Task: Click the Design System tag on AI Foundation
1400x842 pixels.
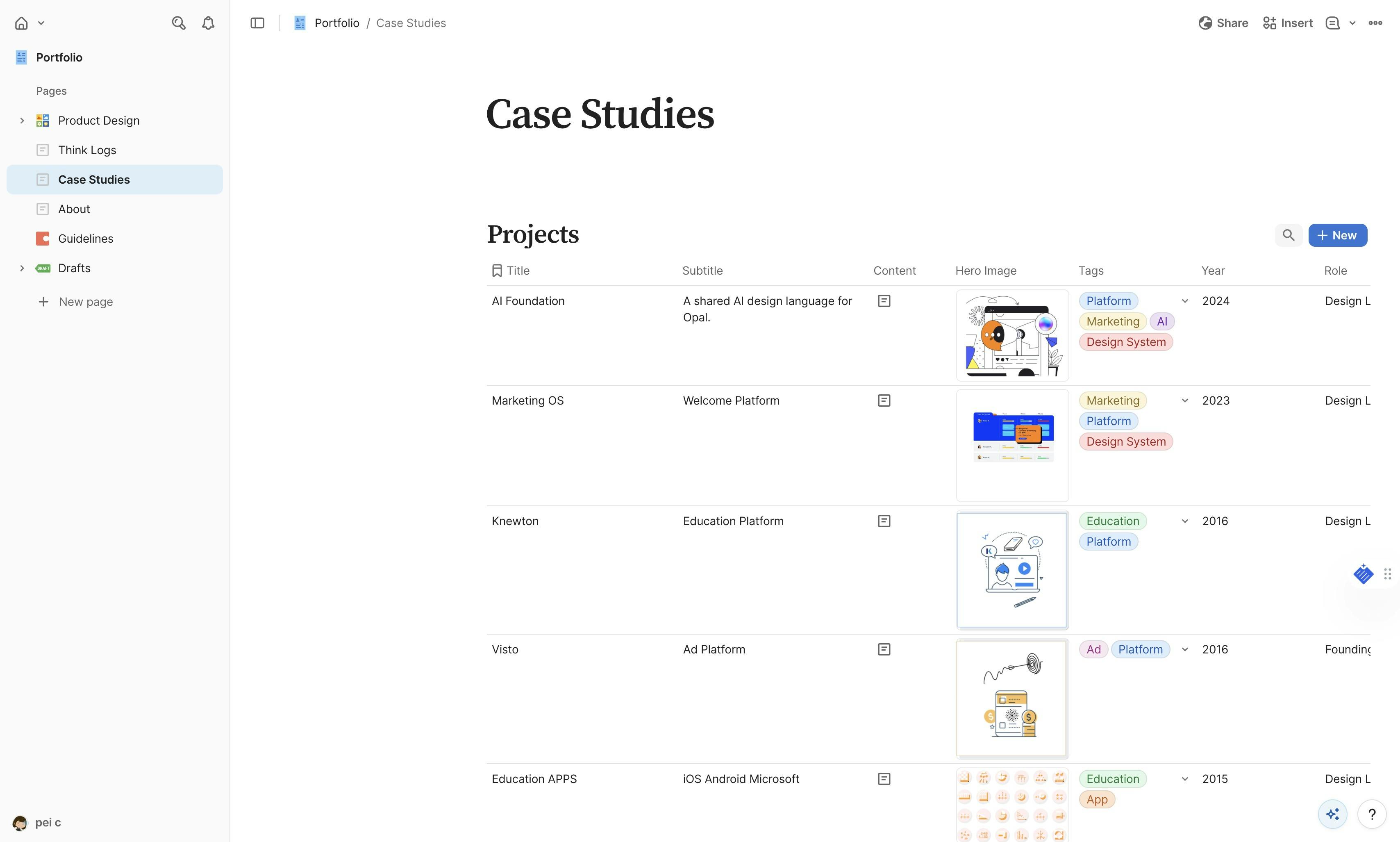Action: (1125, 342)
